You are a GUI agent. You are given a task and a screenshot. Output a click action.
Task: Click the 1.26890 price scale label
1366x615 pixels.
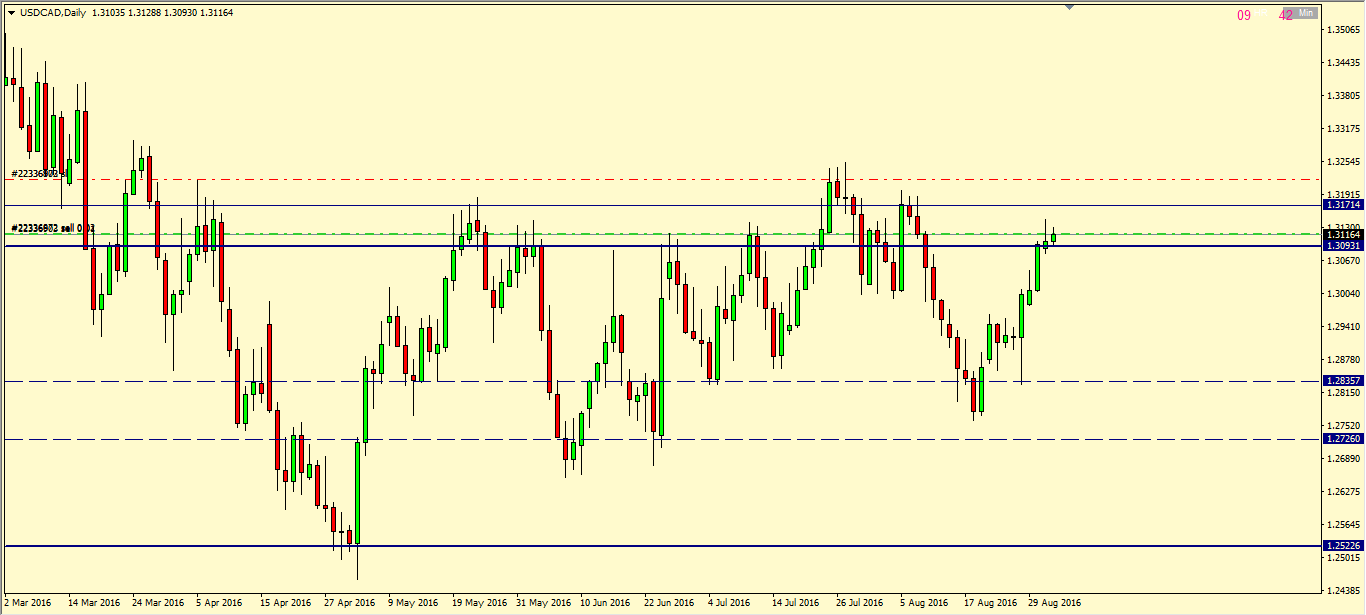tap(1344, 459)
